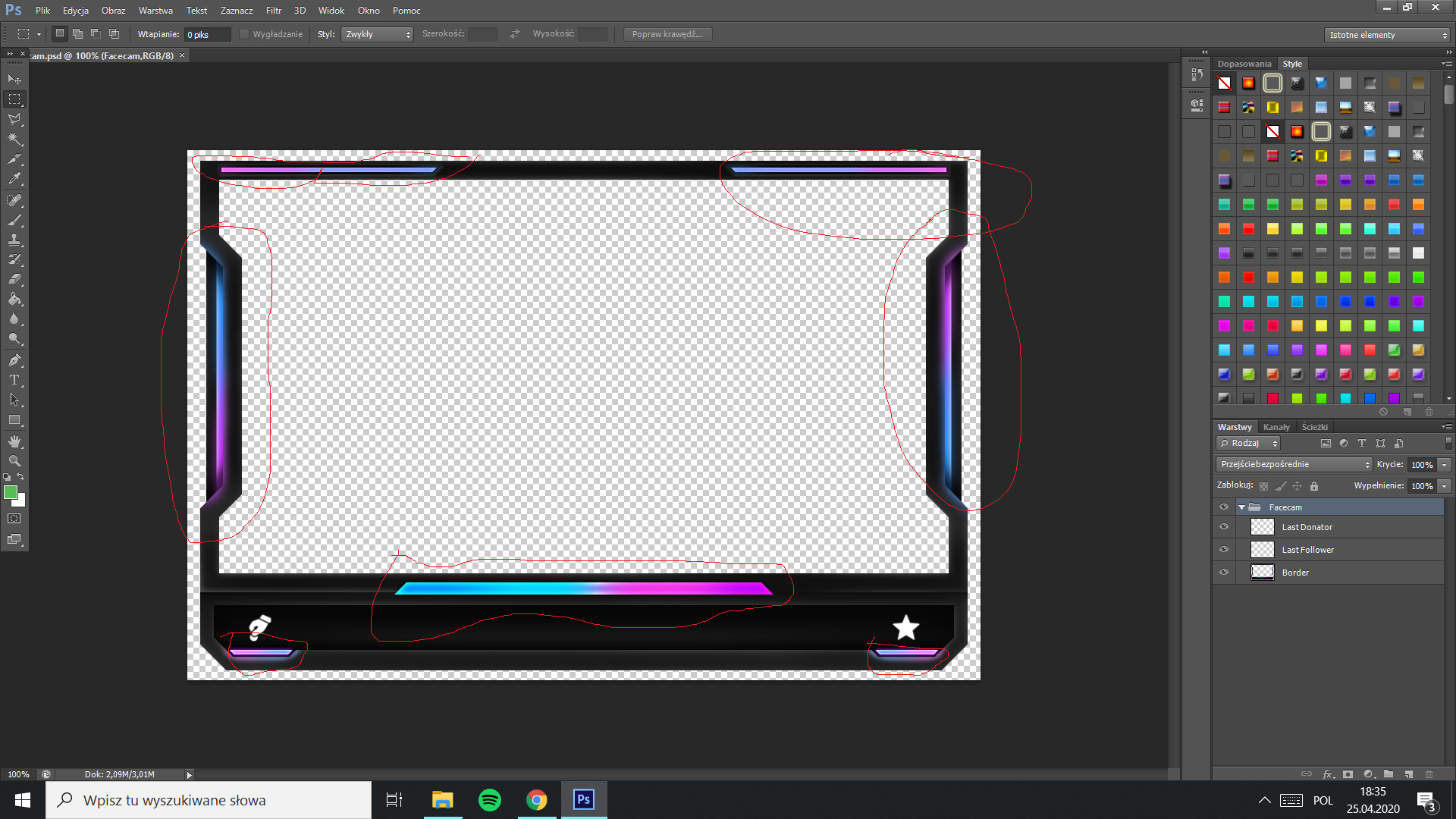1456x819 pixels.
Task: Collapse the Facecam layer group
Action: click(x=1241, y=507)
